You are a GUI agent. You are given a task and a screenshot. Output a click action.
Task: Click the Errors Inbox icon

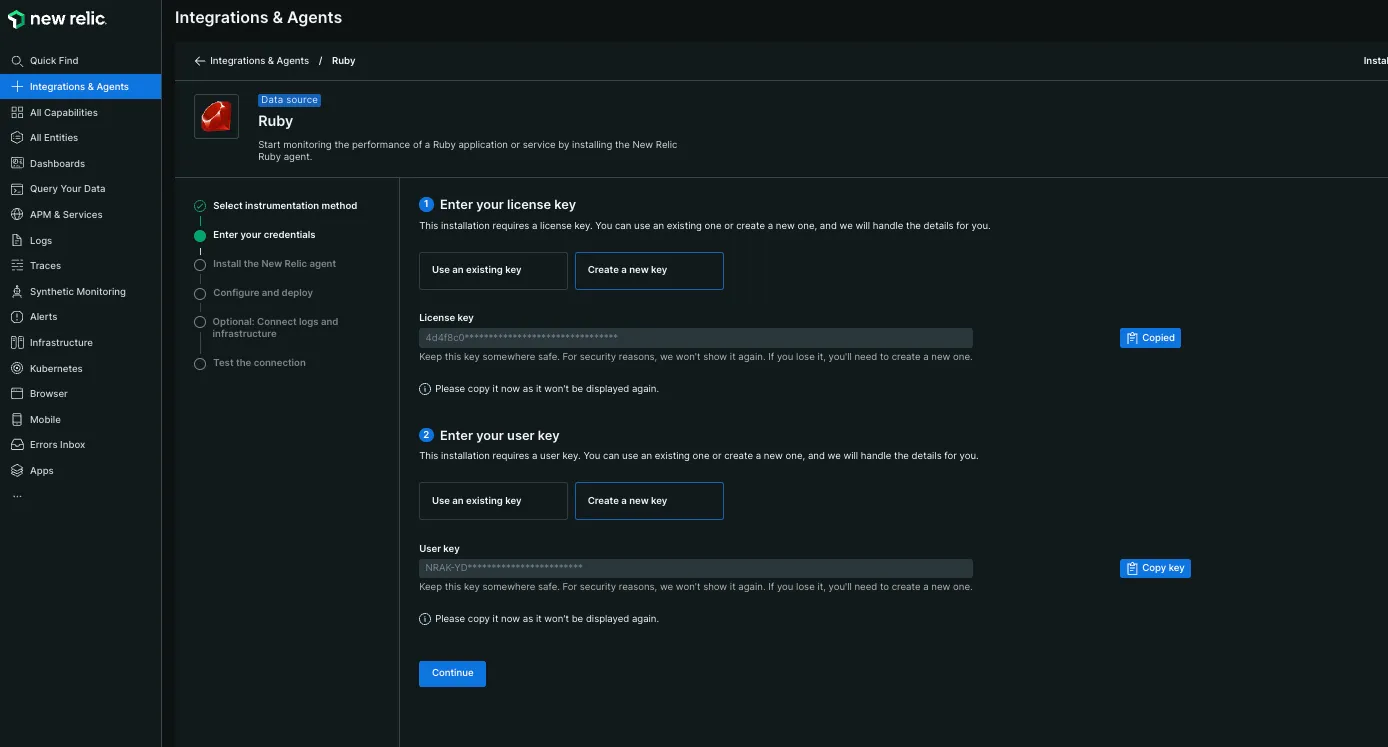(17, 445)
